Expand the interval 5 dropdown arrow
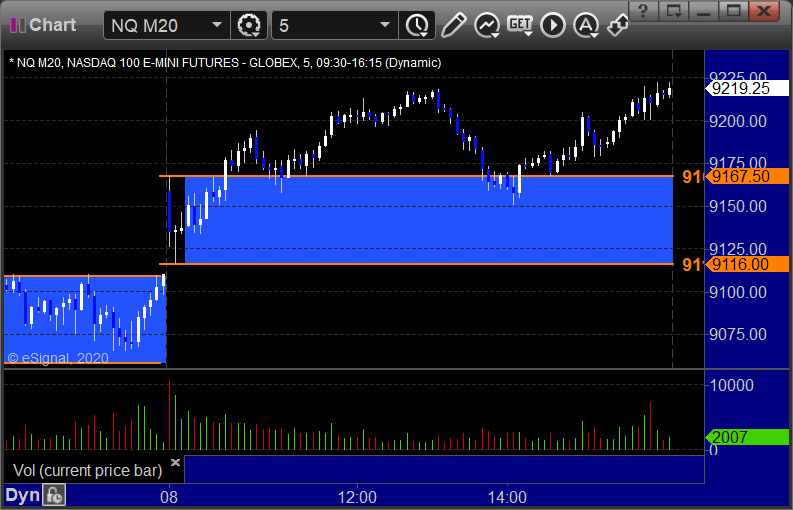Viewport: 793px width, 510px height. (385, 25)
